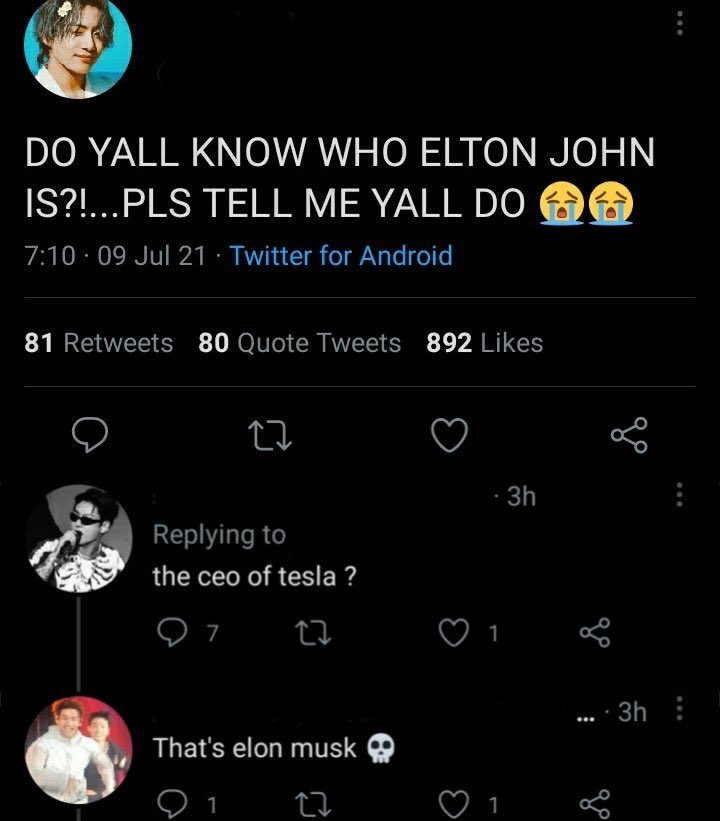Share the Elton John tweet
Image resolution: width=720 pixels, height=821 pixels.
(629, 434)
